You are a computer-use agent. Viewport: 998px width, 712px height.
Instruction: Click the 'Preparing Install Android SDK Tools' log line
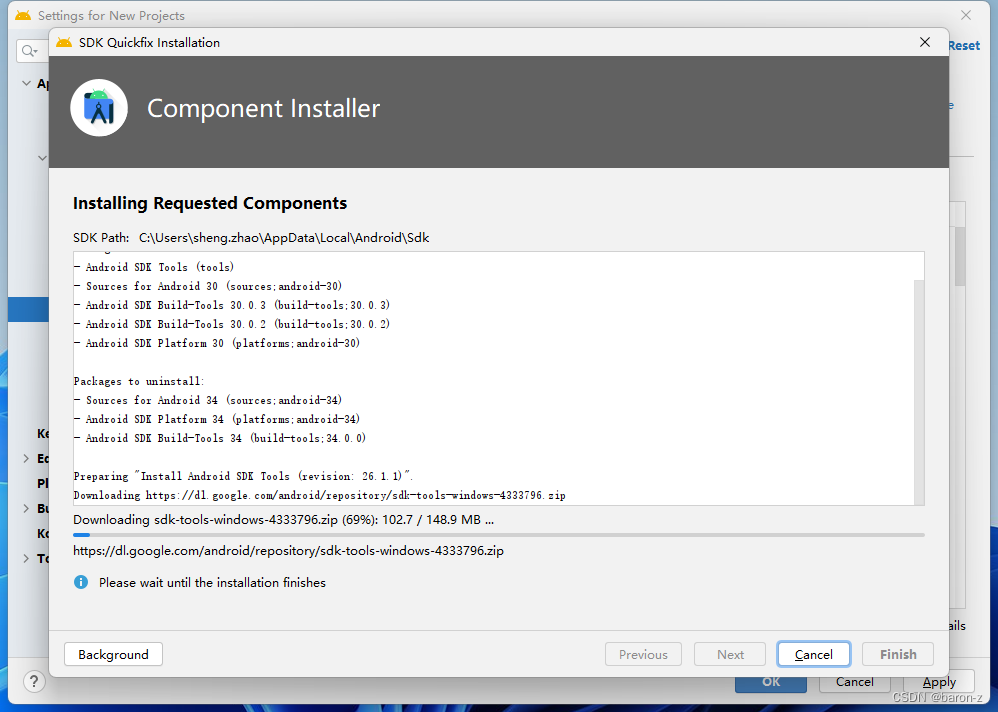point(244,476)
